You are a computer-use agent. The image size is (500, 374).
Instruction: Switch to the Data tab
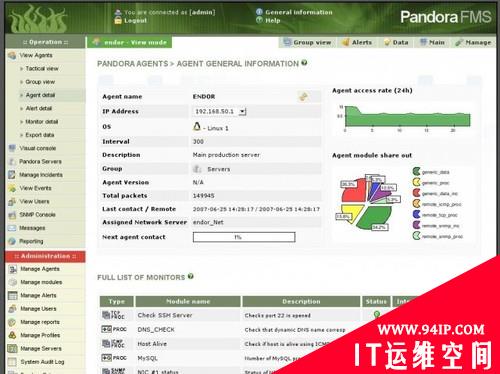(x=396, y=42)
